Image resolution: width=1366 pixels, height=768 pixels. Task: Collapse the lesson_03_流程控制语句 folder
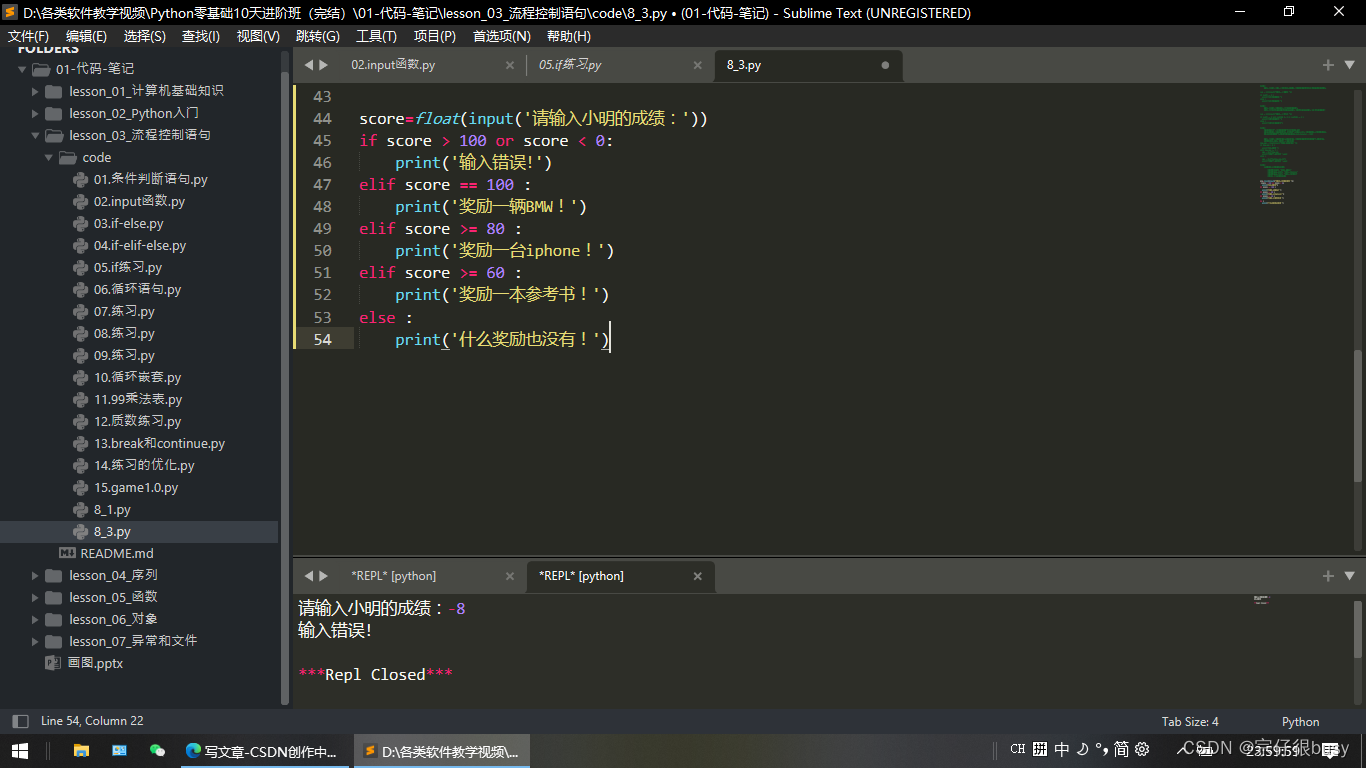33,135
